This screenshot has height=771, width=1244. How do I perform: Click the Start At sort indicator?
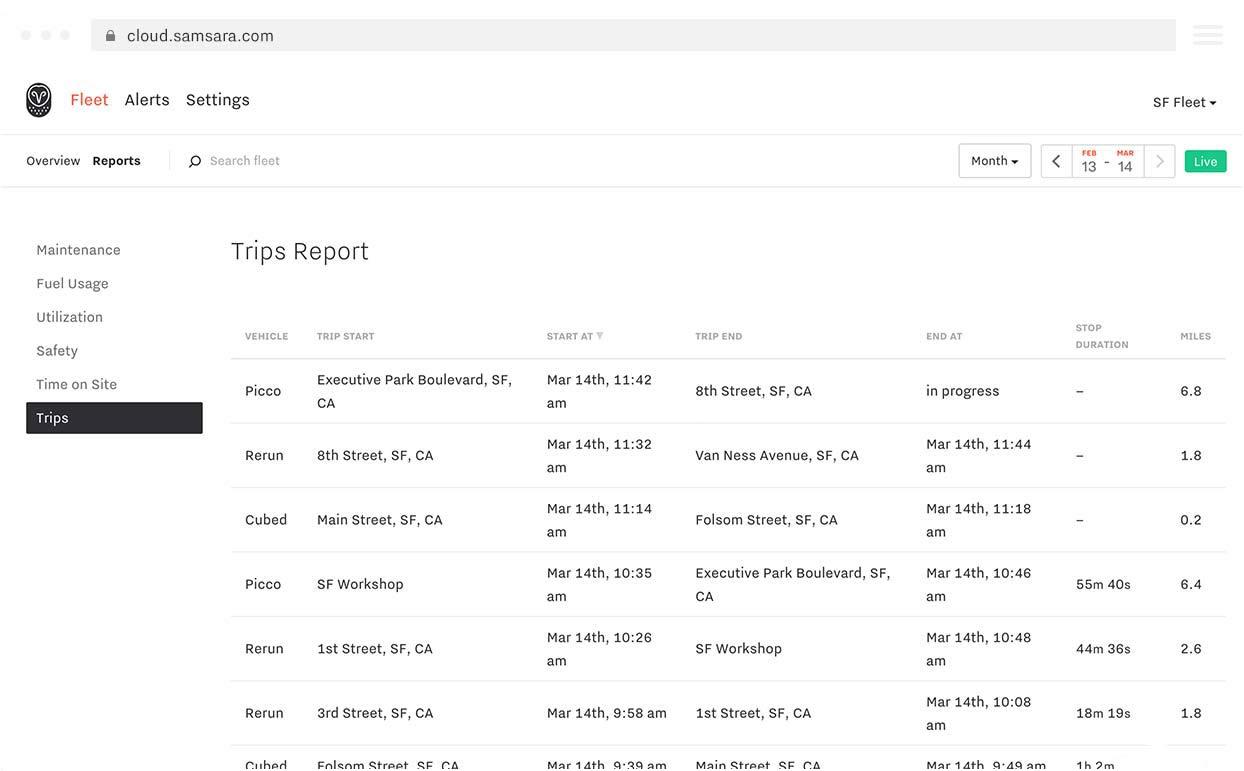(600, 336)
